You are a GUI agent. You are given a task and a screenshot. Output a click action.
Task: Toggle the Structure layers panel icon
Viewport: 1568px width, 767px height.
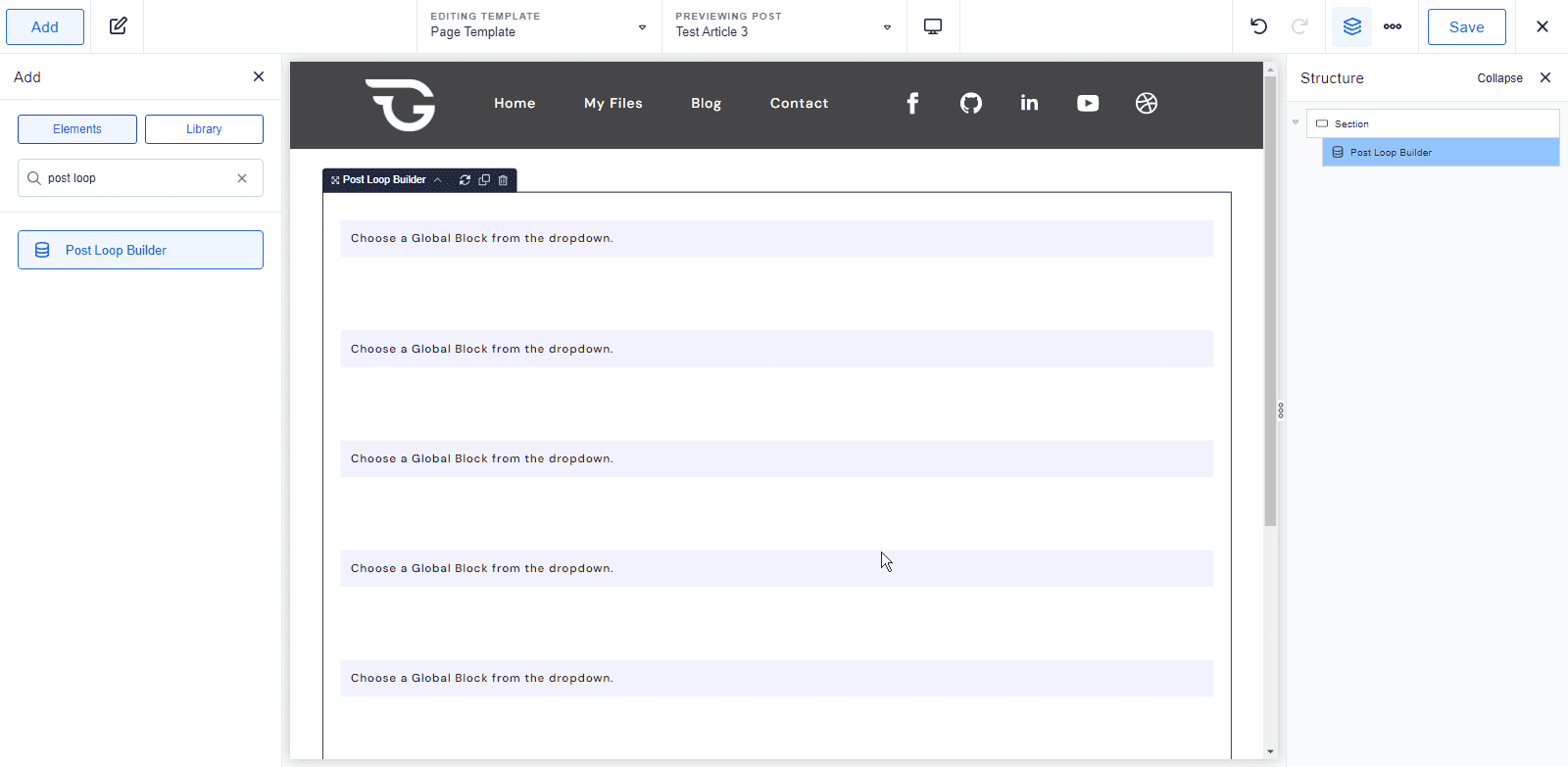point(1351,26)
